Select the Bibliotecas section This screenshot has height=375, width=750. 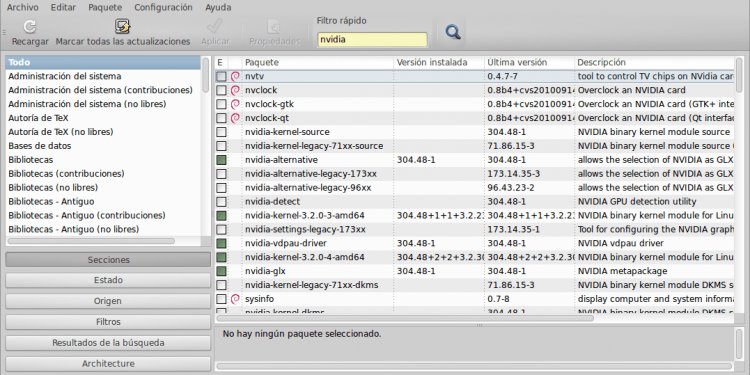[103, 160]
